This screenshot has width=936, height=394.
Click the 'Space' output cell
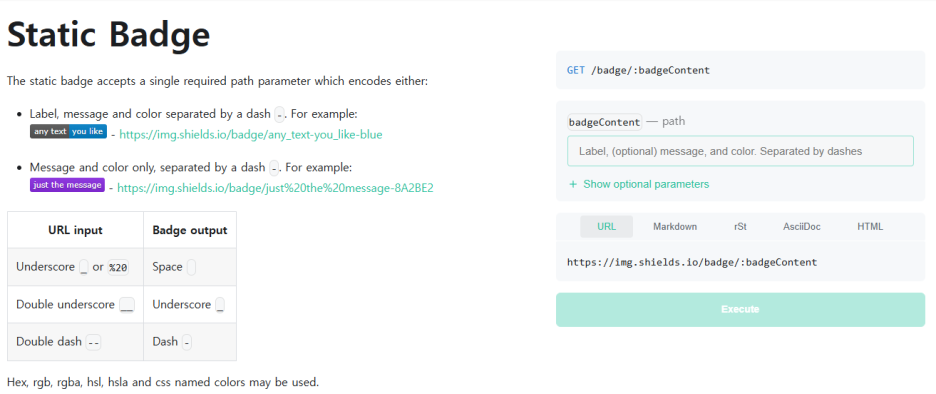coord(190,267)
